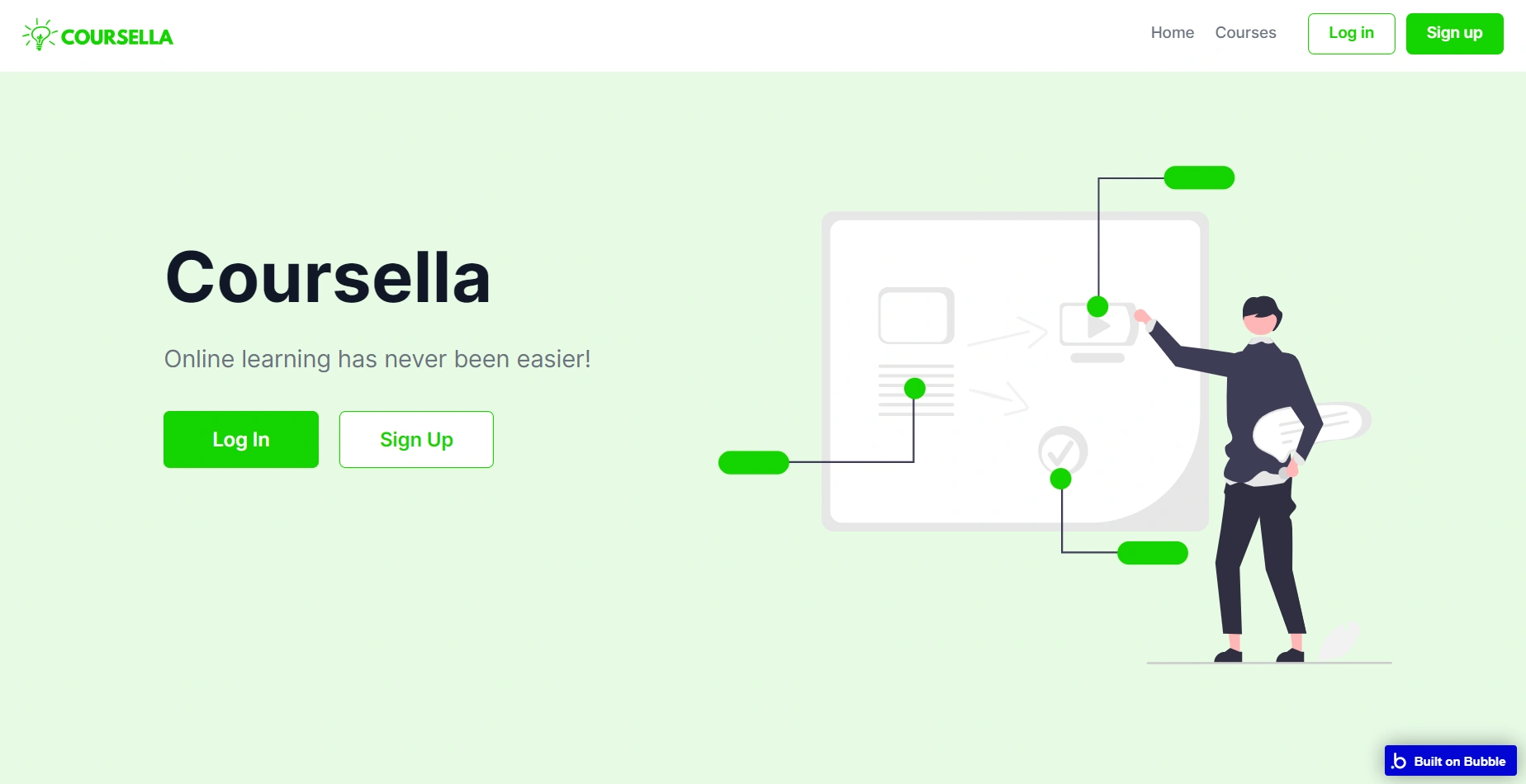Click the green pill label below whiteboard
This screenshot has width=1526, height=784.
pyautogui.click(x=1152, y=553)
